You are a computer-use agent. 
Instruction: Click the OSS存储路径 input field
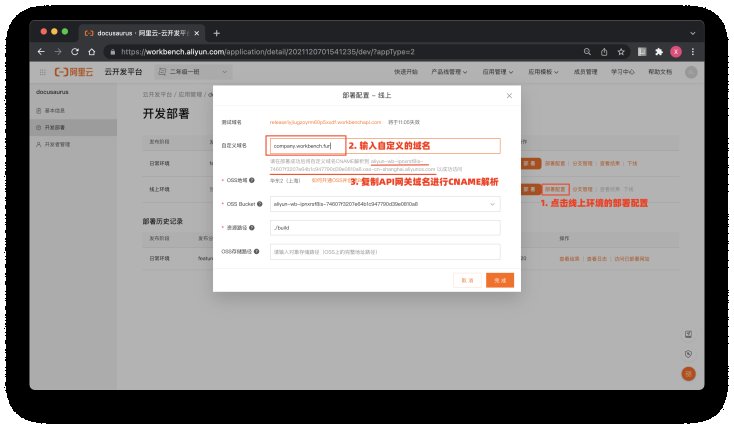click(x=384, y=252)
